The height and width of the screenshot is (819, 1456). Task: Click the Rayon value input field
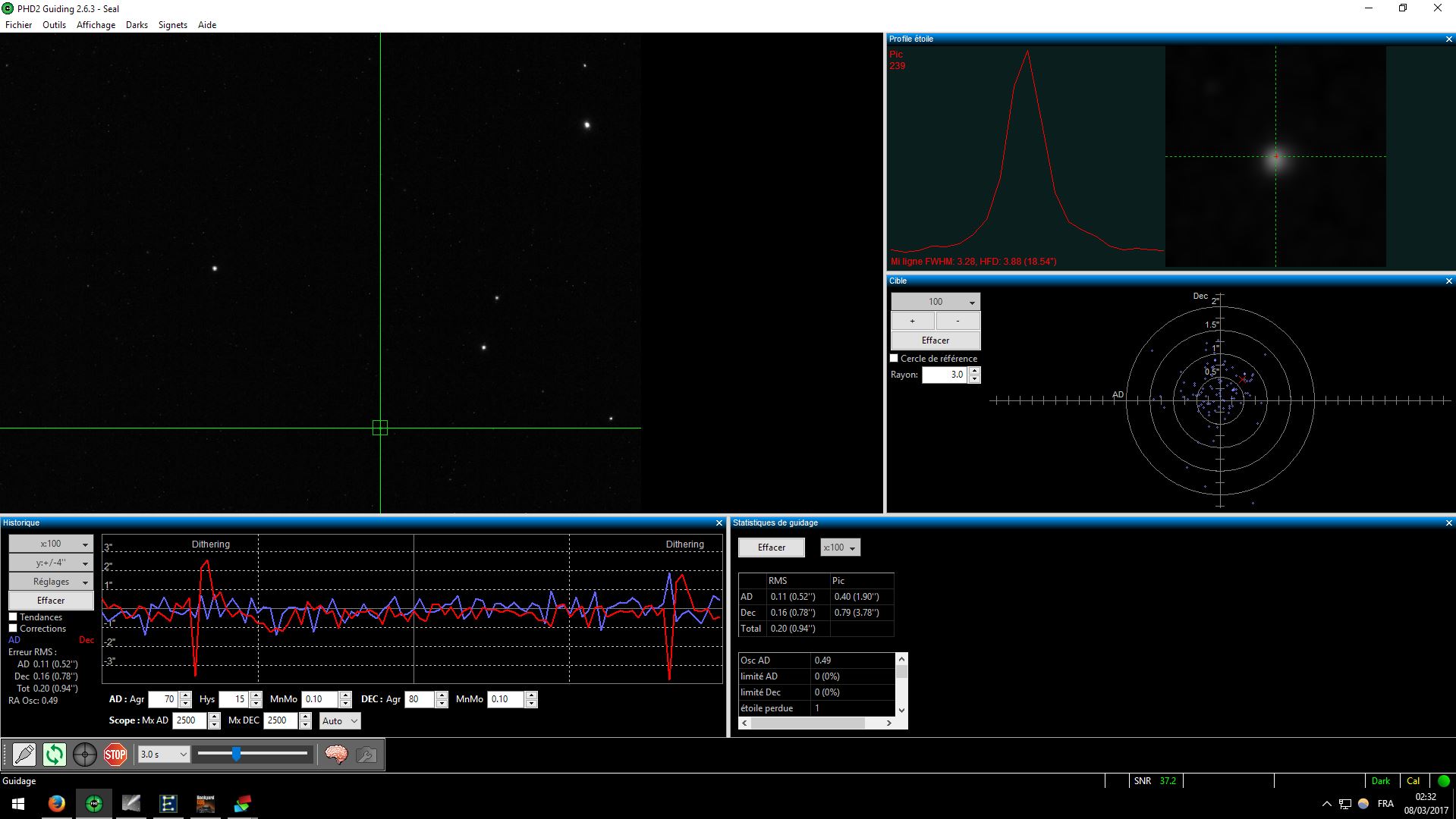point(944,375)
